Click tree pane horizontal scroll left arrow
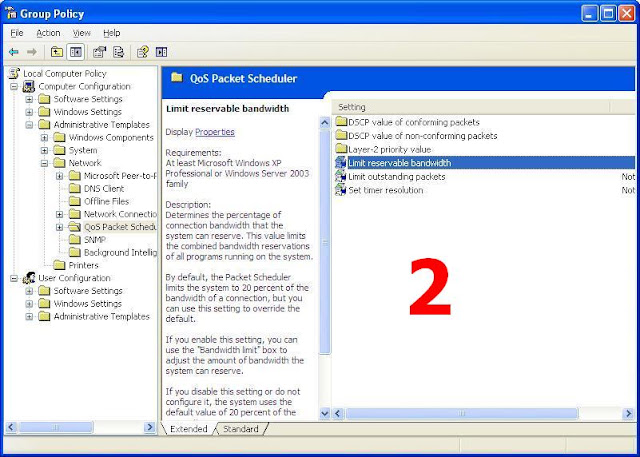 click(11, 427)
